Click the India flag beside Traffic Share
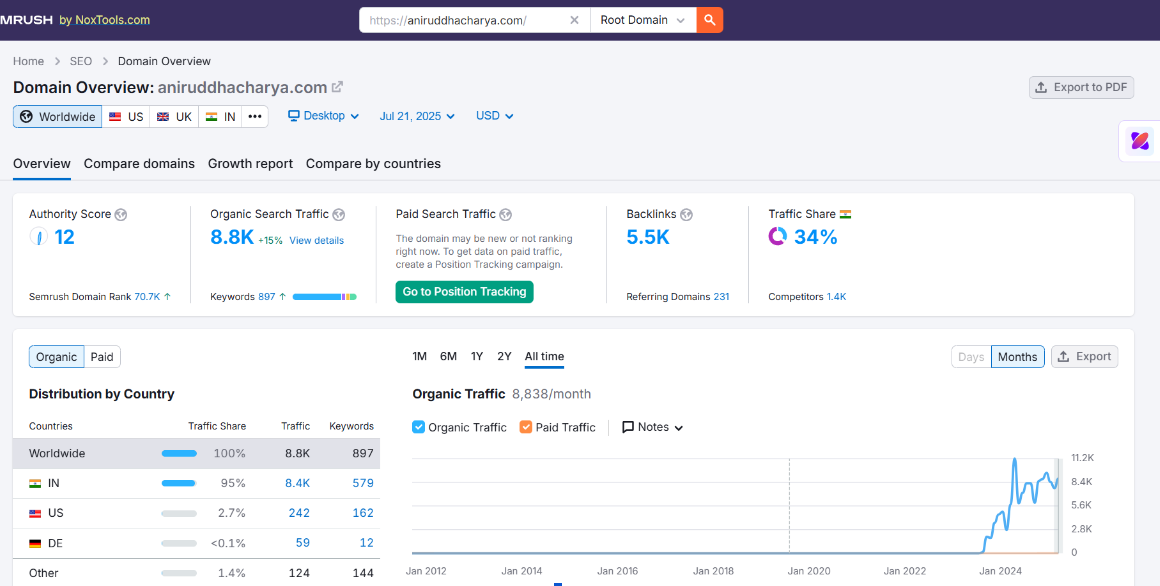This screenshot has width=1160, height=586. coord(846,215)
